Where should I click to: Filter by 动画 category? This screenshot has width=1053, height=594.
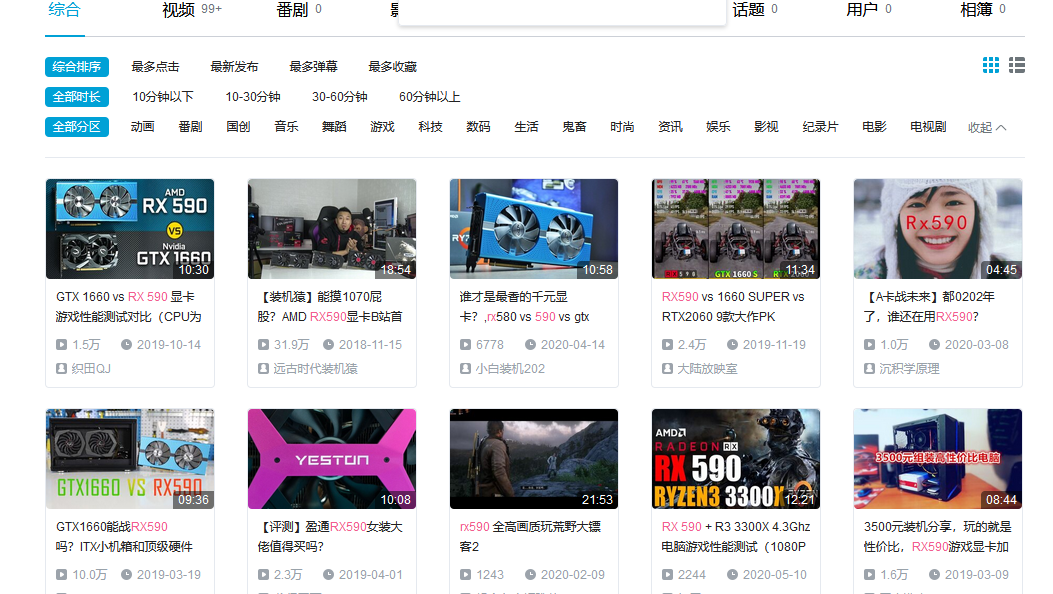tap(142, 126)
